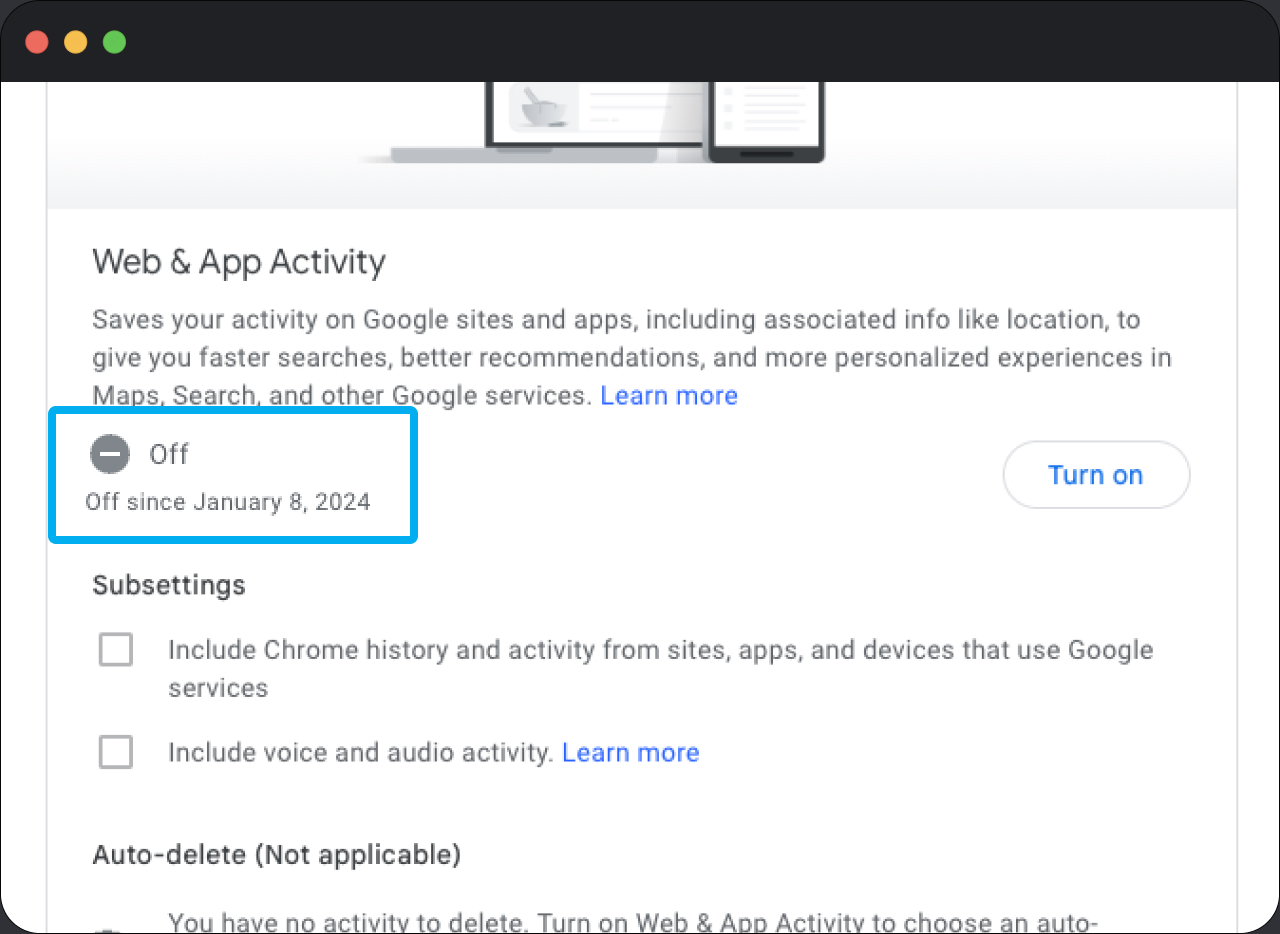Click the yellow macOS minimize button
1280x934 pixels.
pyautogui.click(x=76, y=42)
